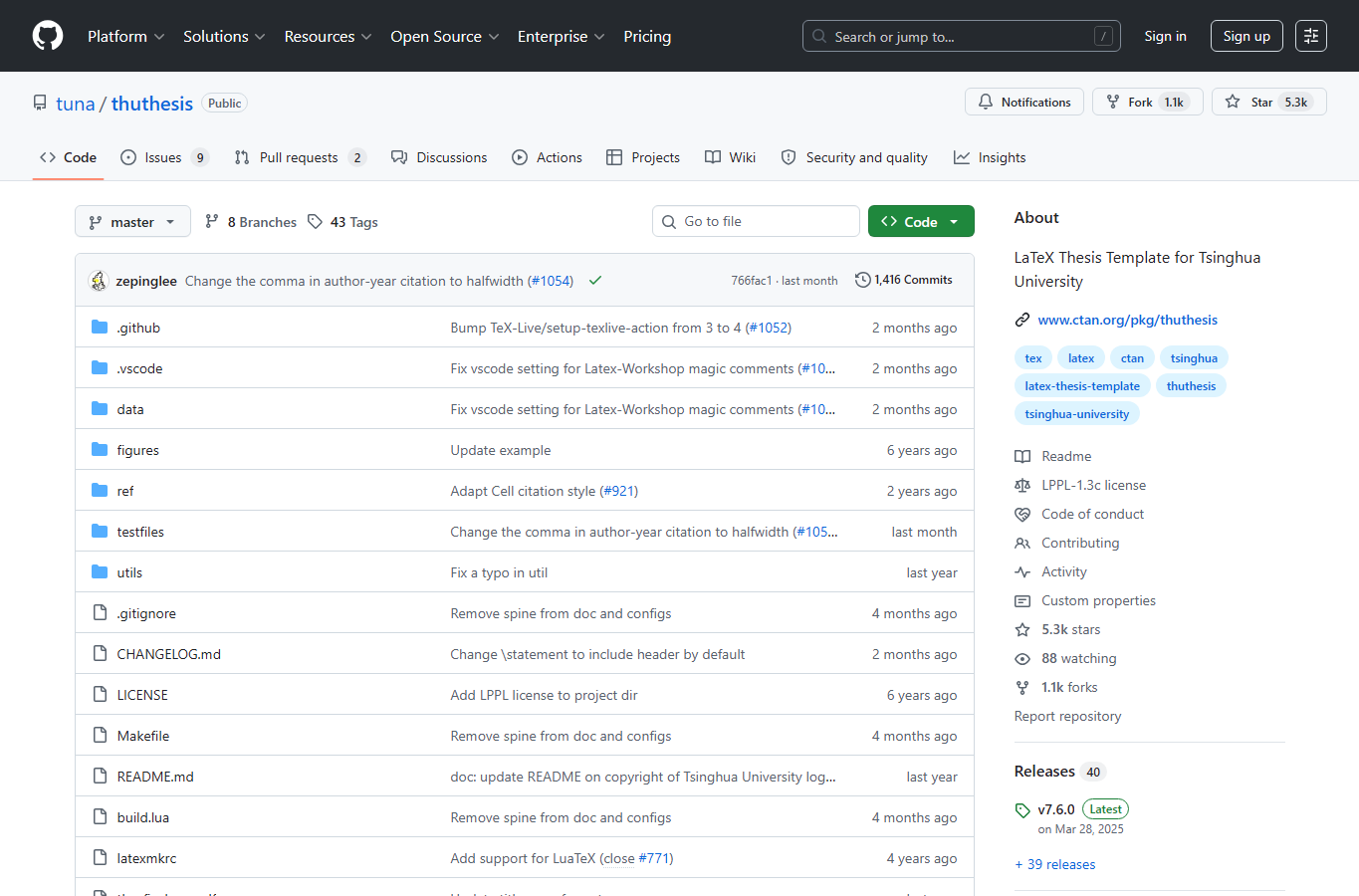
Task: Open 'Fix a typo in util' commit message
Action: coord(499,572)
